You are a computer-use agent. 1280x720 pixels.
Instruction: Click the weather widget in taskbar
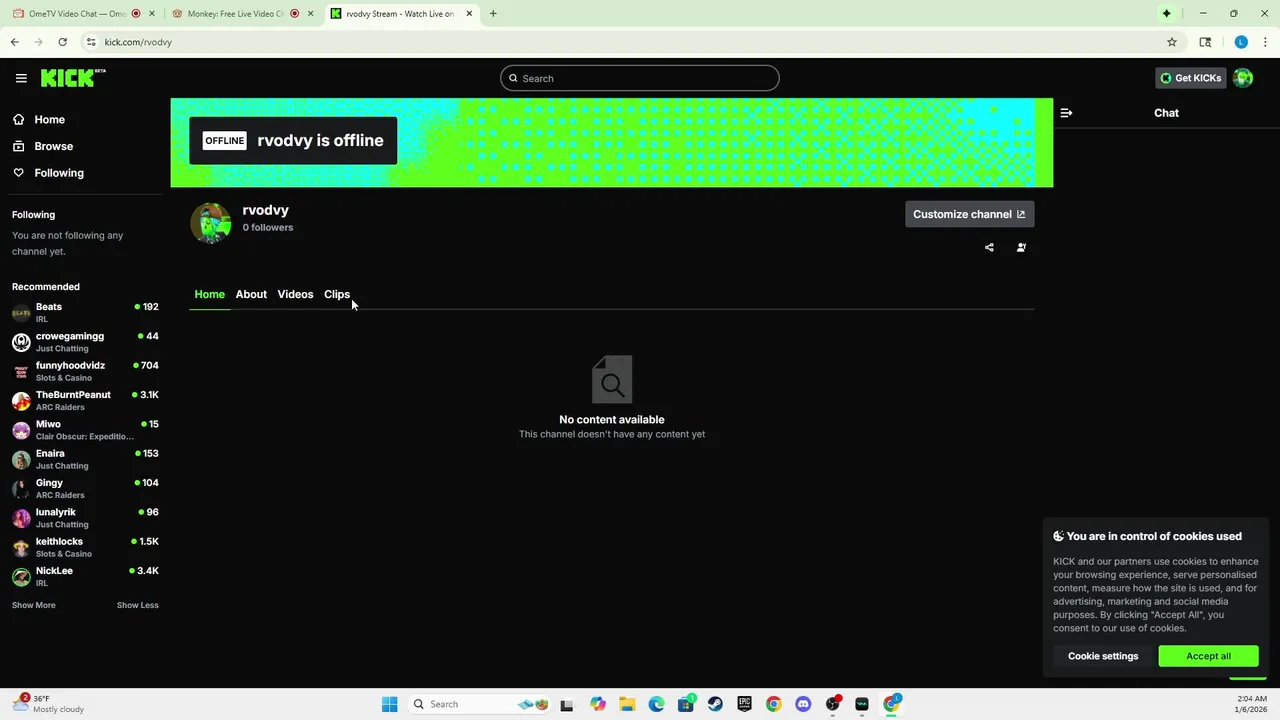point(50,704)
